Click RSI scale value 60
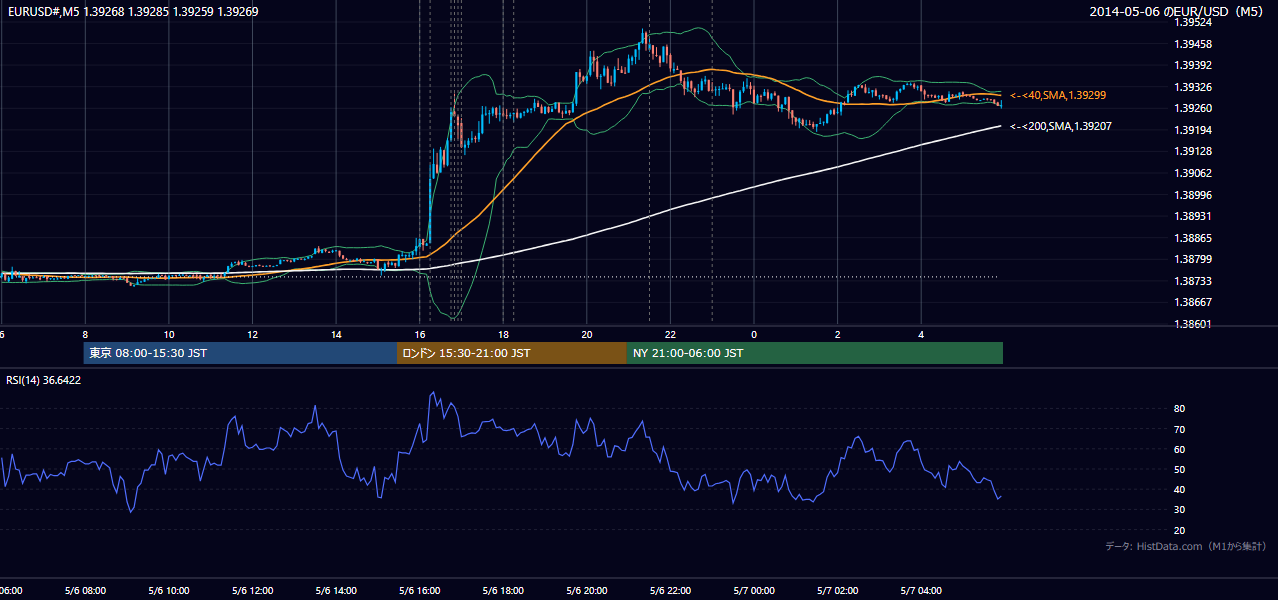This screenshot has width=1278, height=600. tap(1179, 449)
